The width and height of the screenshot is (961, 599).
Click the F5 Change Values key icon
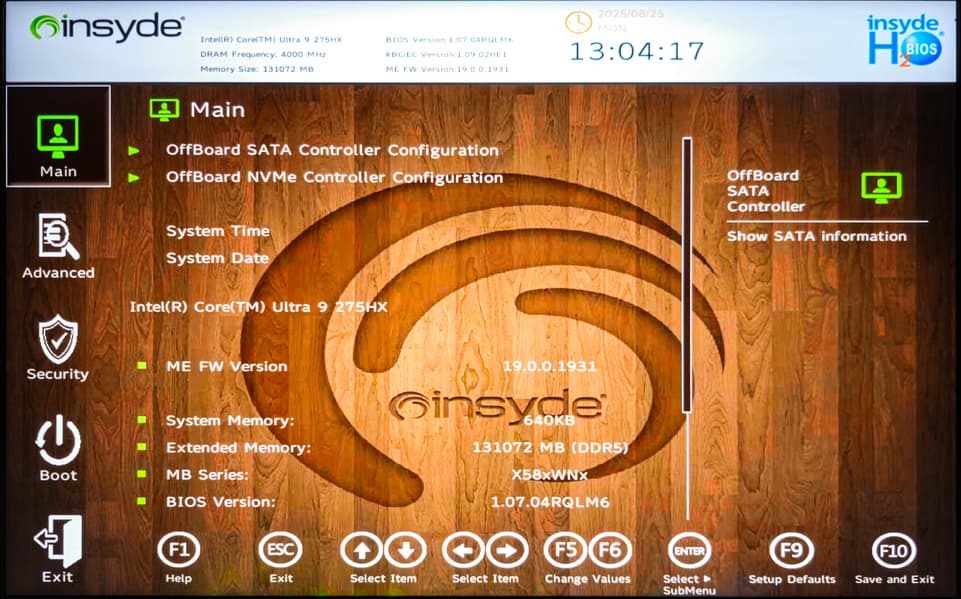tap(565, 550)
